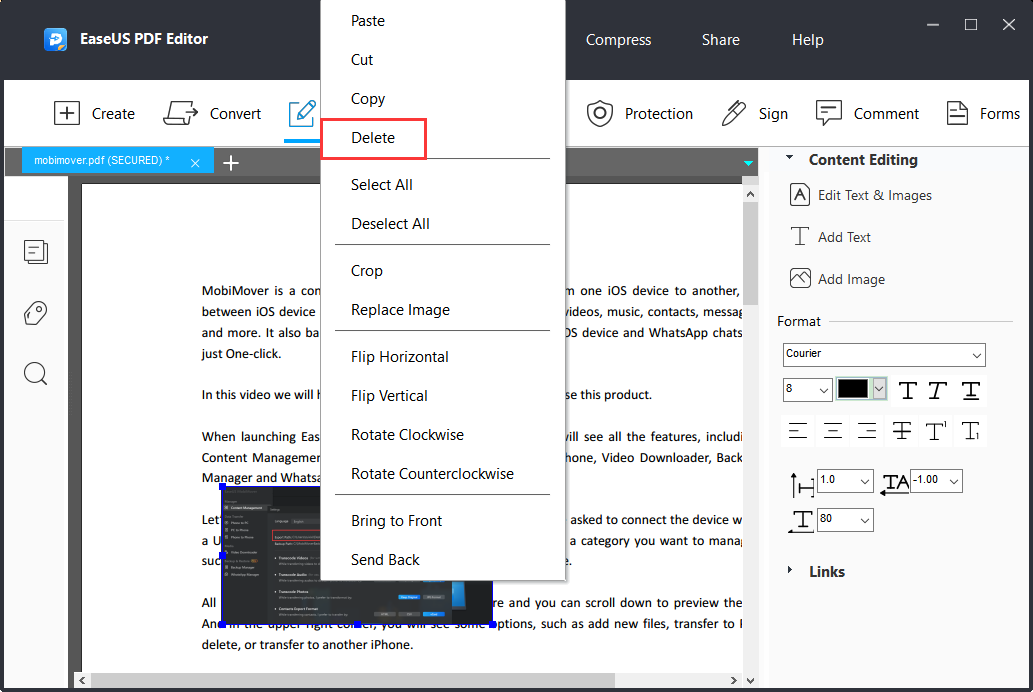Click the Edit Text & Images icon
This screenshot has width=1033, height=692.
click(800, 195)
